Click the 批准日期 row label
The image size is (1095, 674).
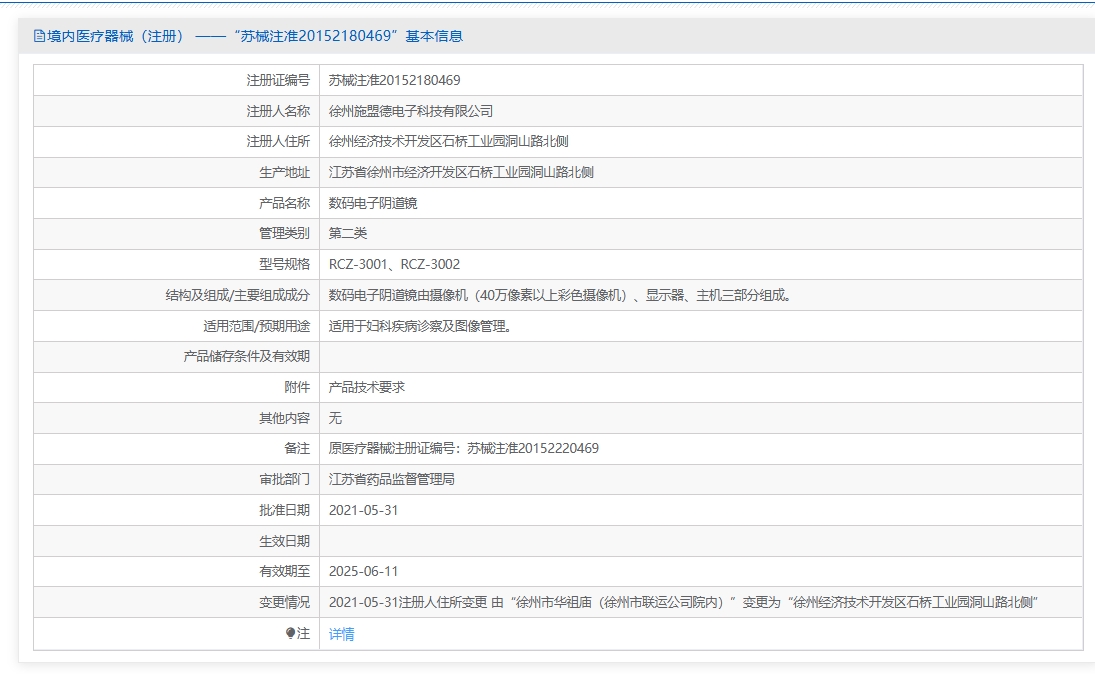pyautogui.click(x=284, y=510)
